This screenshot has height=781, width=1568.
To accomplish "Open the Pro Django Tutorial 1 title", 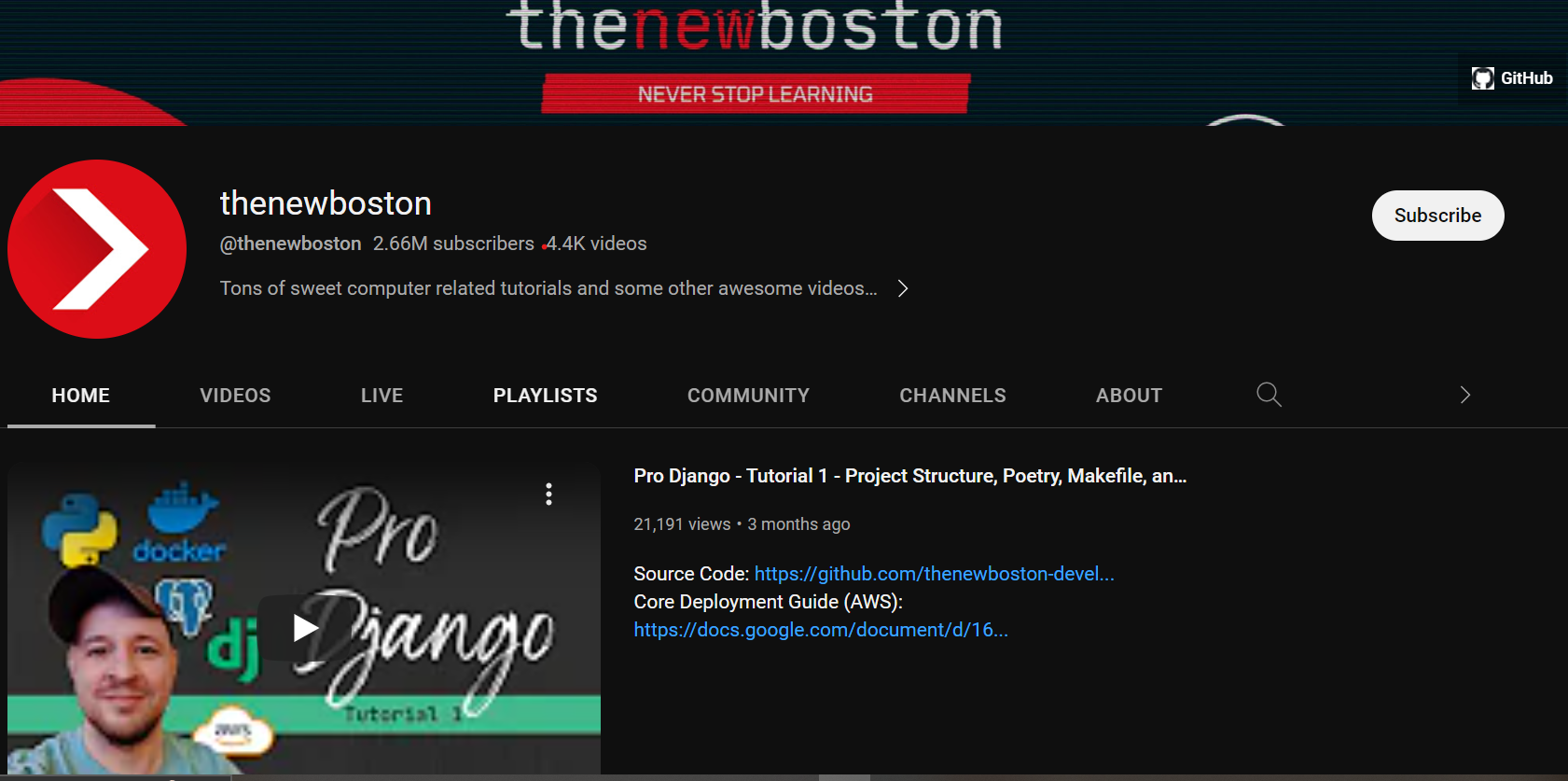I will [909, 476].
